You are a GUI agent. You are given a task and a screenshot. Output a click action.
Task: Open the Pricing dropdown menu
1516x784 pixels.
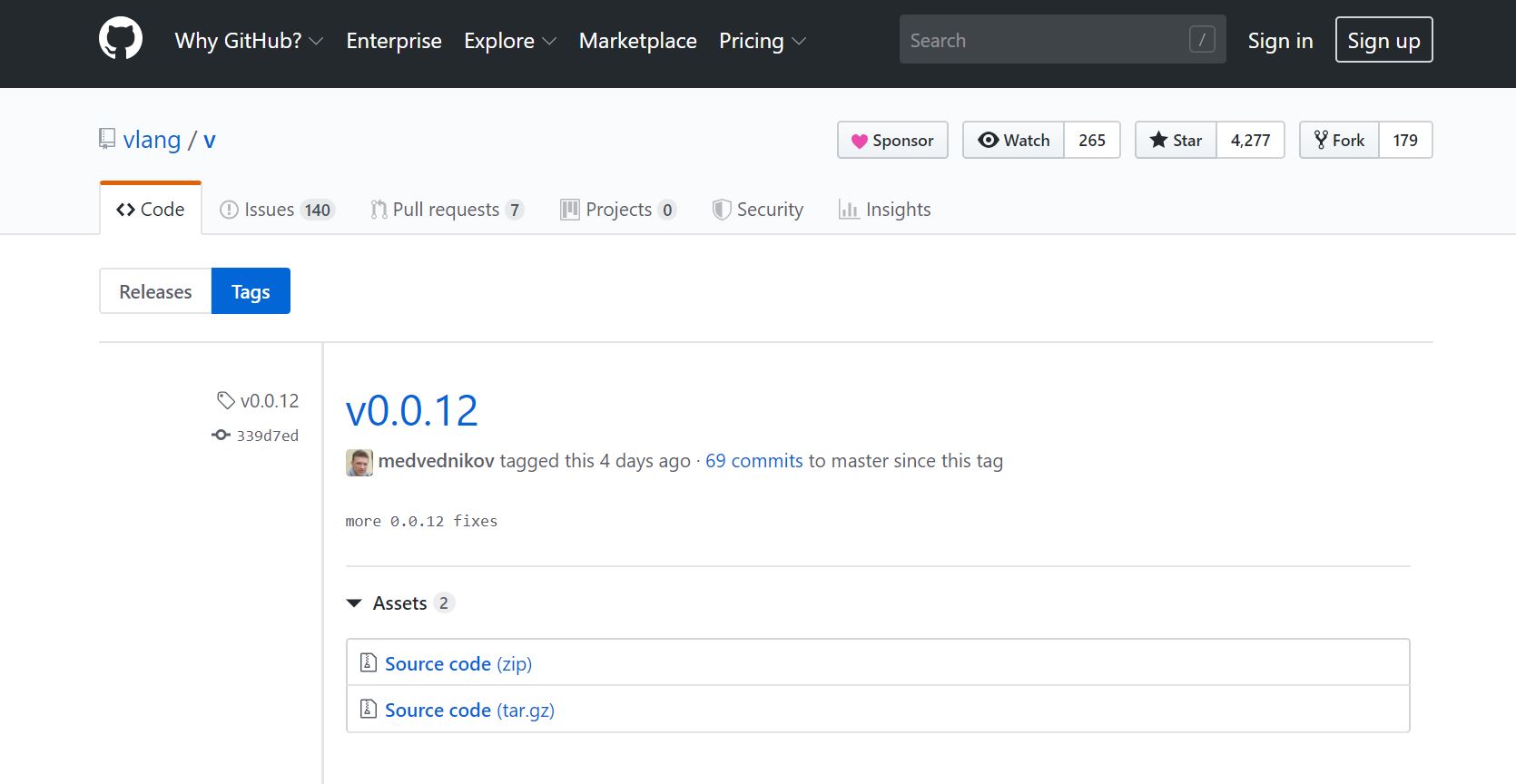[762, 41]
